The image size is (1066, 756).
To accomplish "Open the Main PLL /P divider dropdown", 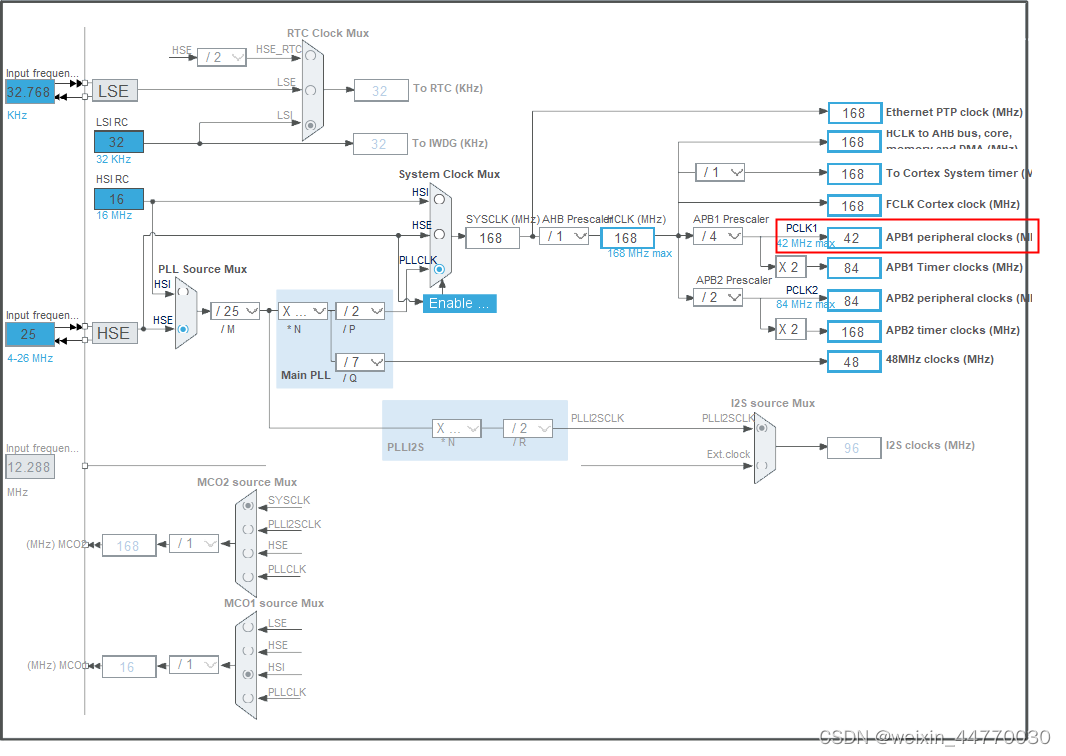I will (360, 311).
